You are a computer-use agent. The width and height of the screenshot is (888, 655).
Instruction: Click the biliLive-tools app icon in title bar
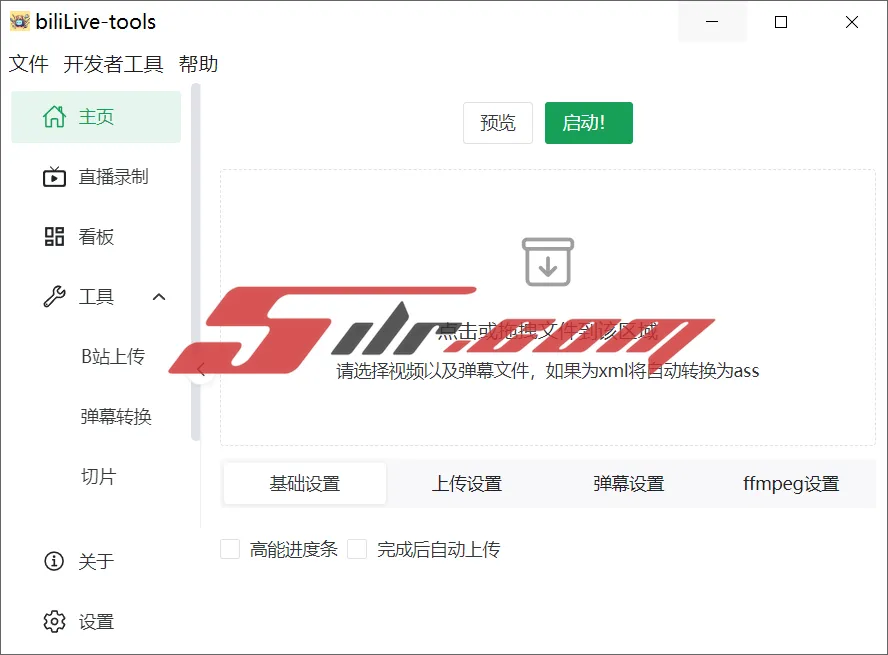pos(20,22)
